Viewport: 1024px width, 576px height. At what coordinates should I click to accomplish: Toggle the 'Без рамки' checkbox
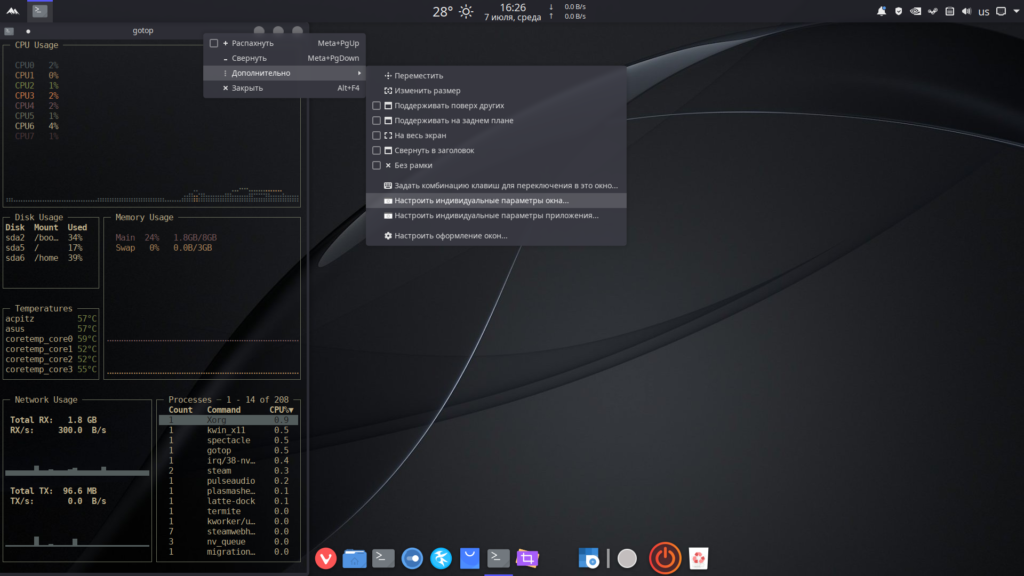click(377, 166)
